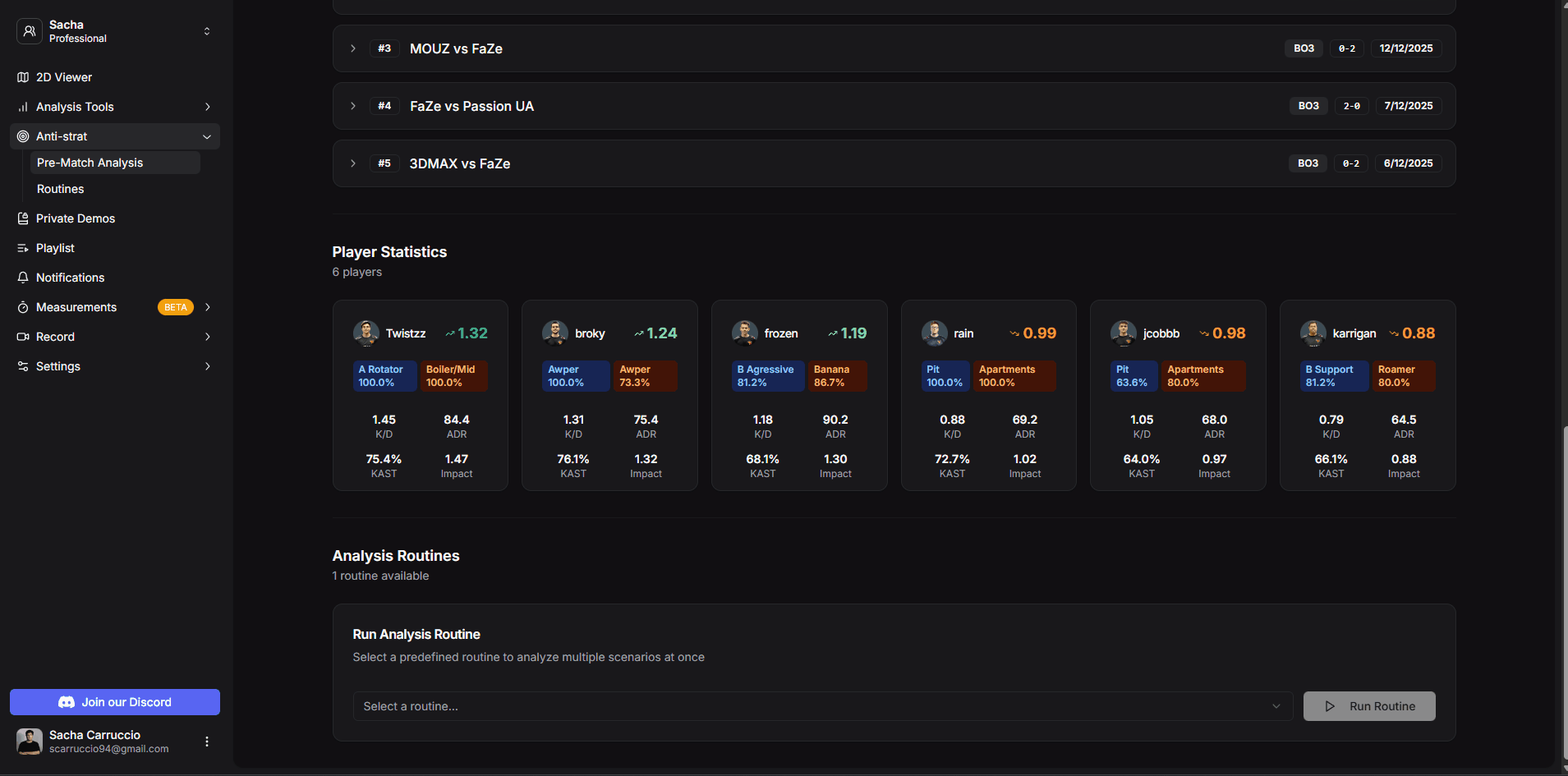Click the Notifications bell icon
The image size is (1568, 776).
23,278
